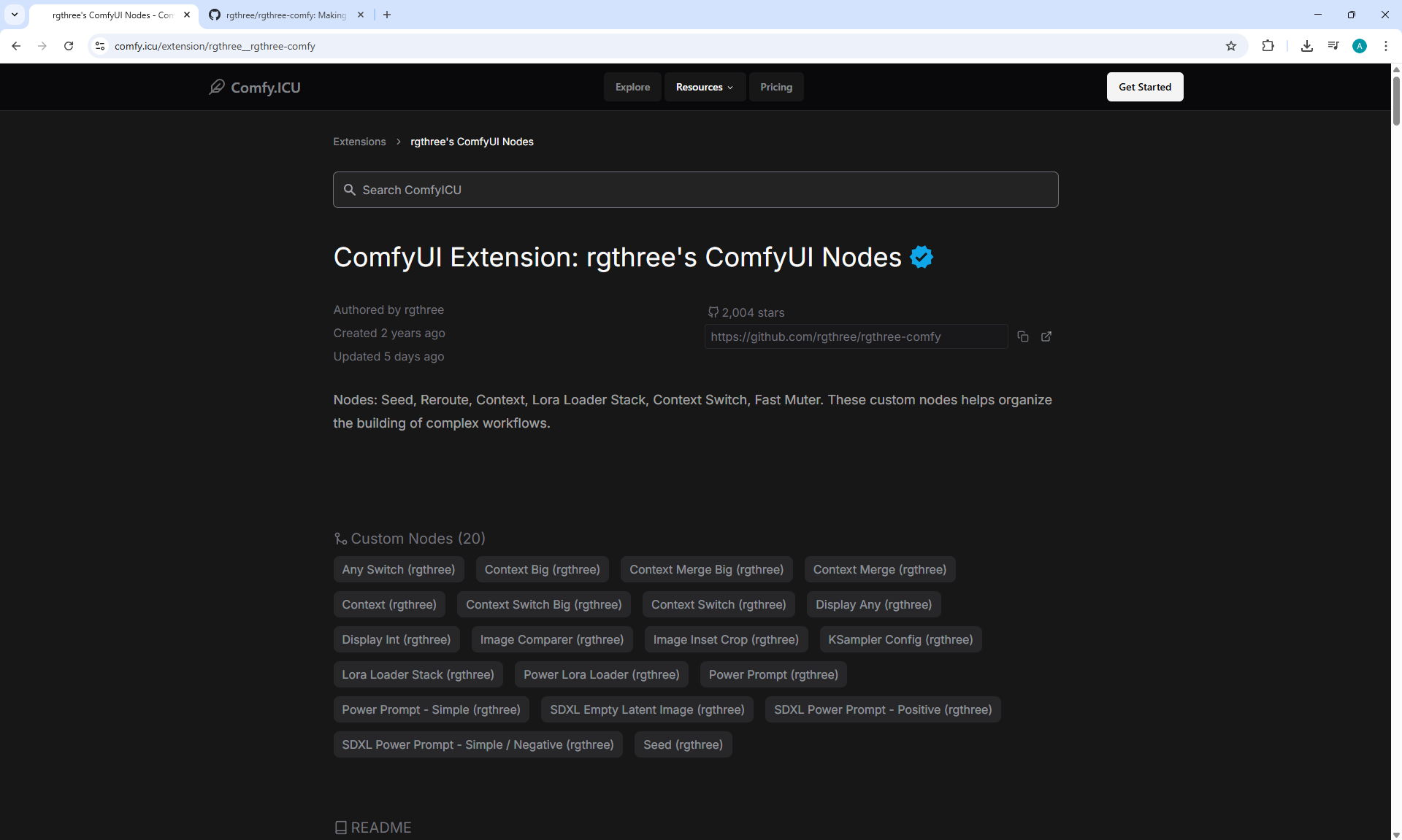Expand the Resources dropdown menu
Image resolution: width=1402 pixels, height=840 pixels.
click(704, 87)
